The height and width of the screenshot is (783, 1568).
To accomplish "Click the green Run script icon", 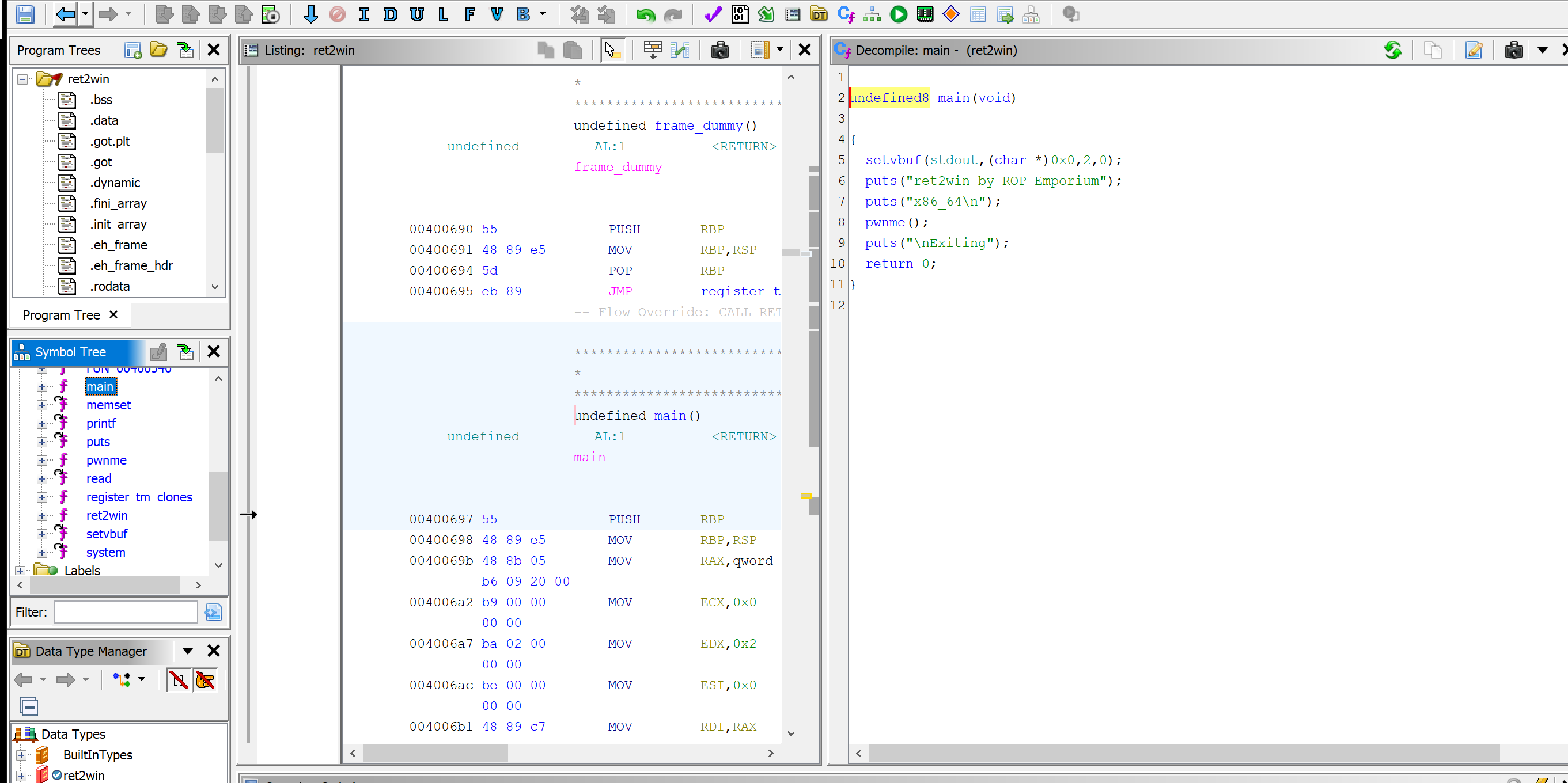I will [899, 14].
